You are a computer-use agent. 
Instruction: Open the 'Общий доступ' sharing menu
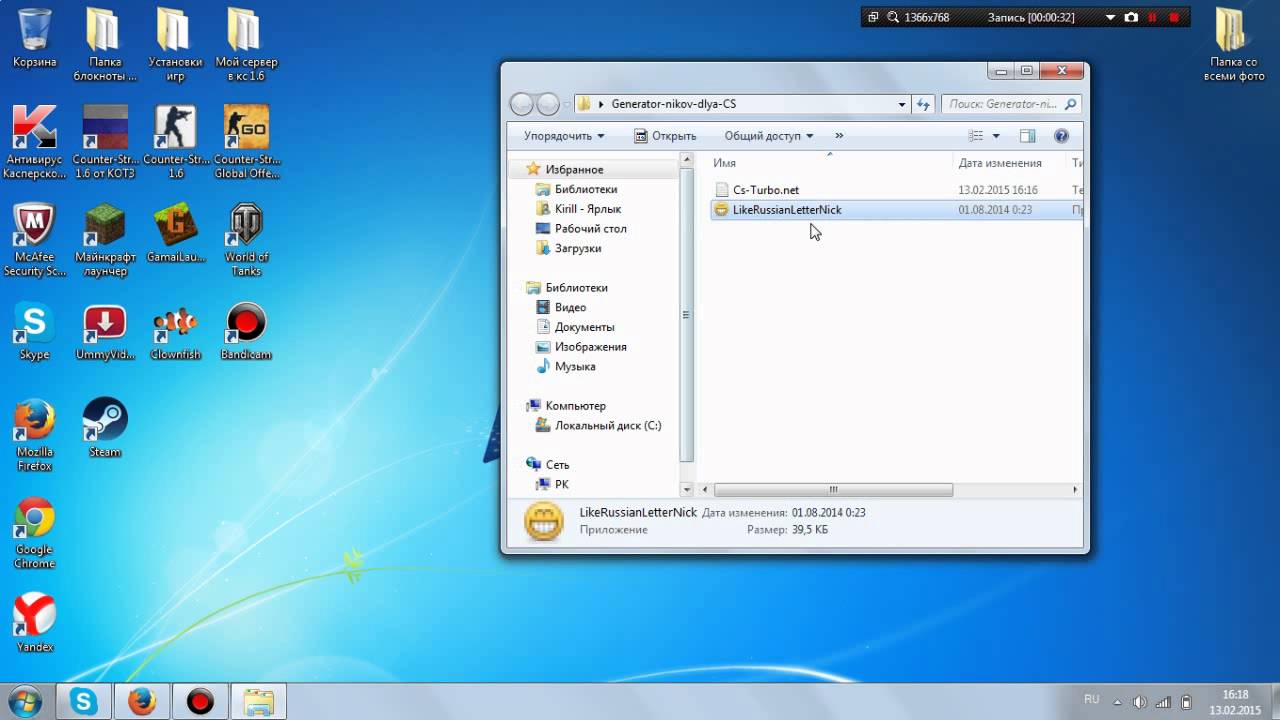[768, 136]
